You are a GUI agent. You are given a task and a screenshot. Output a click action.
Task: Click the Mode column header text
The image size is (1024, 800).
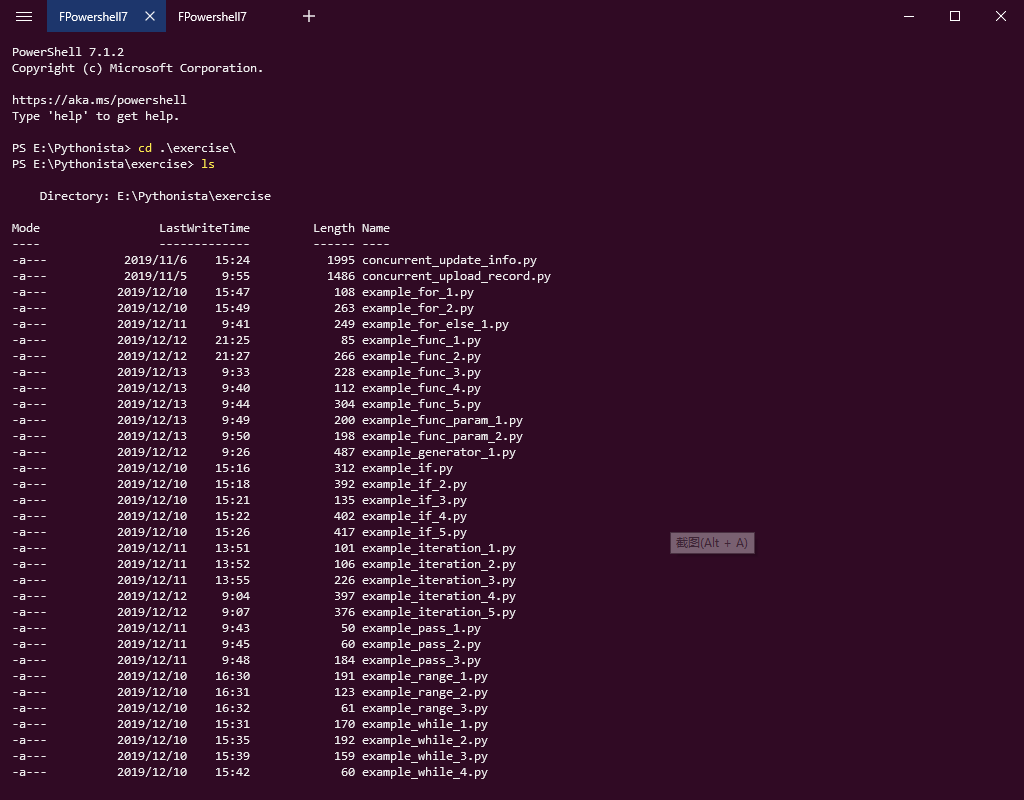25,227
